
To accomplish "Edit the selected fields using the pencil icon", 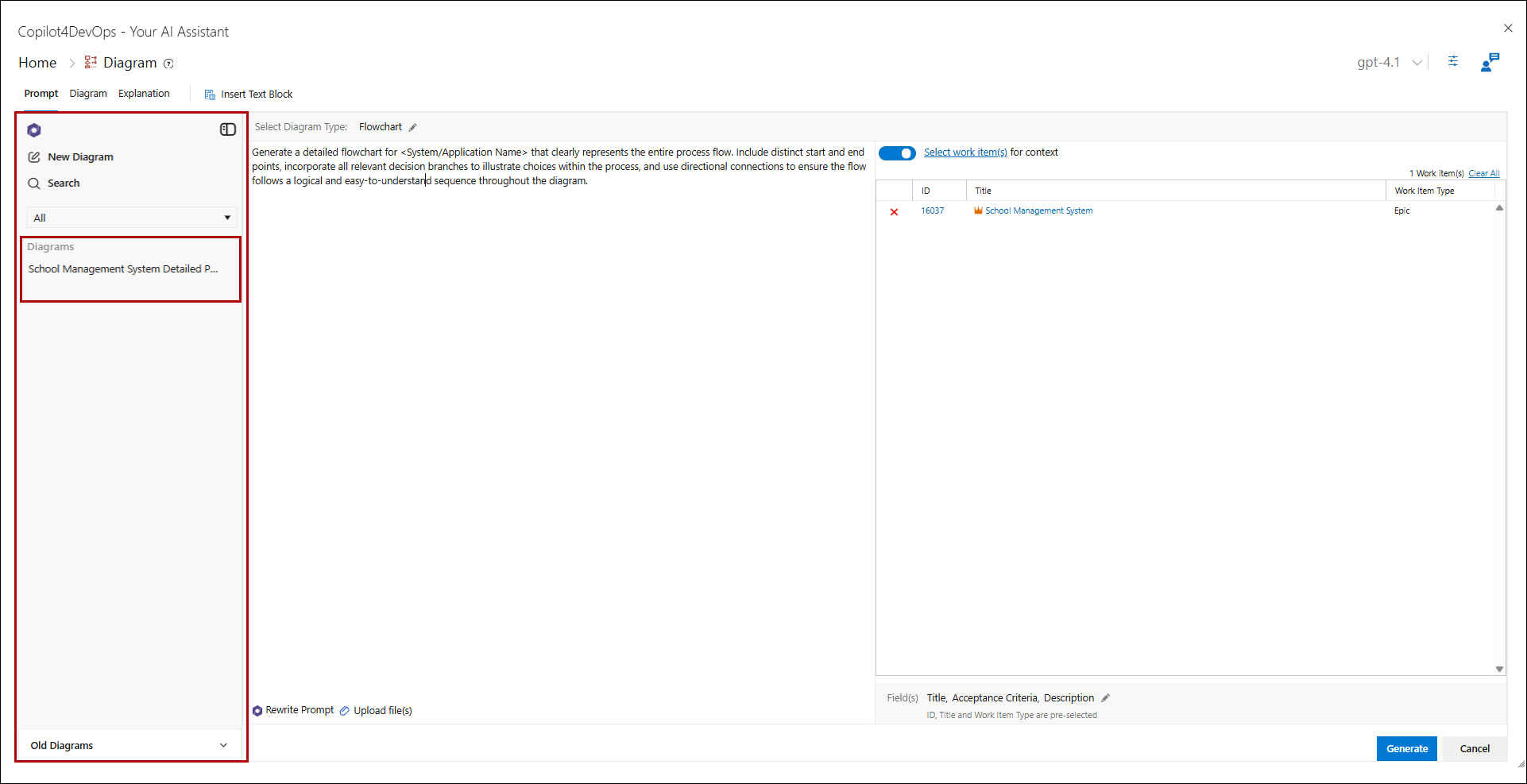I will coord(1105,698).
